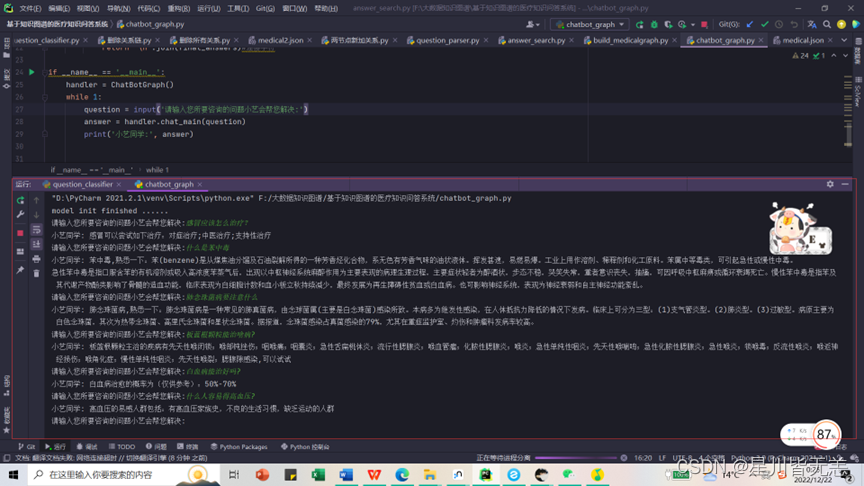Open Git history clock icon
864x486 pixels.
click(x=779, y=24)
